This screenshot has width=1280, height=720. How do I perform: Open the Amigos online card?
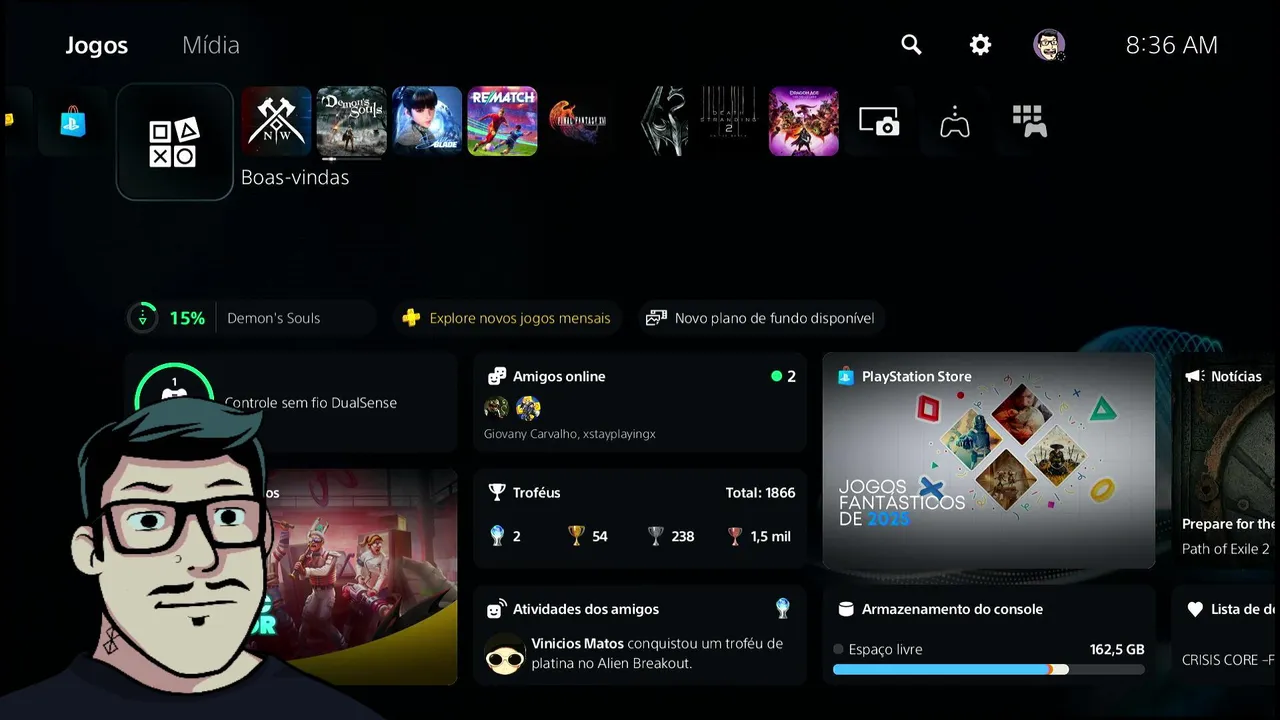click(640, 402)
